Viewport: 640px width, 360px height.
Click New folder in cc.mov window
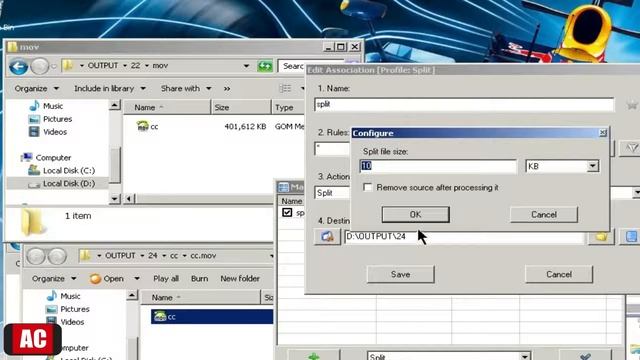point(240,279)
